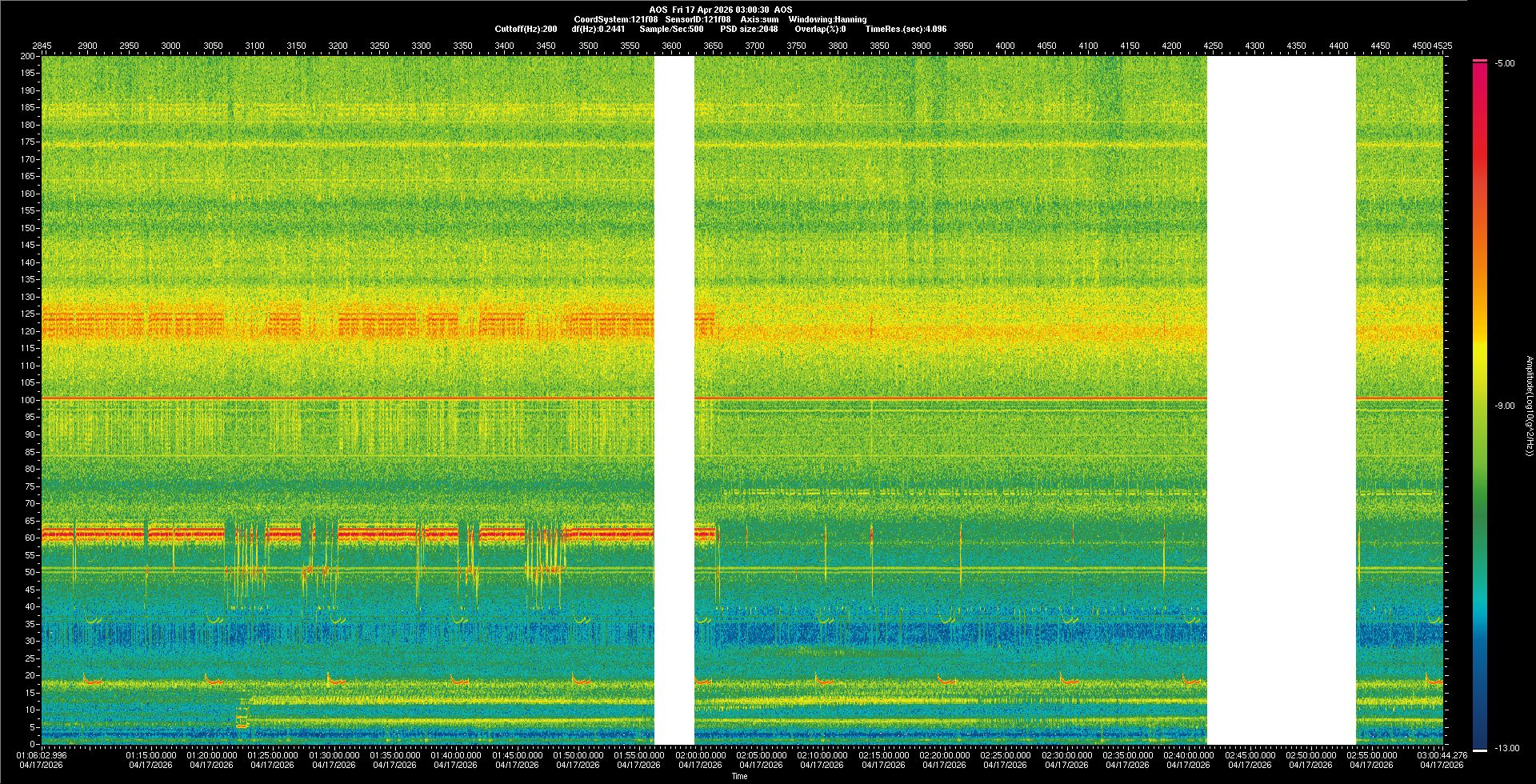Click the 02:00:00.000 time axis tick
1536x784 pixels.
[x=701, y=755]
